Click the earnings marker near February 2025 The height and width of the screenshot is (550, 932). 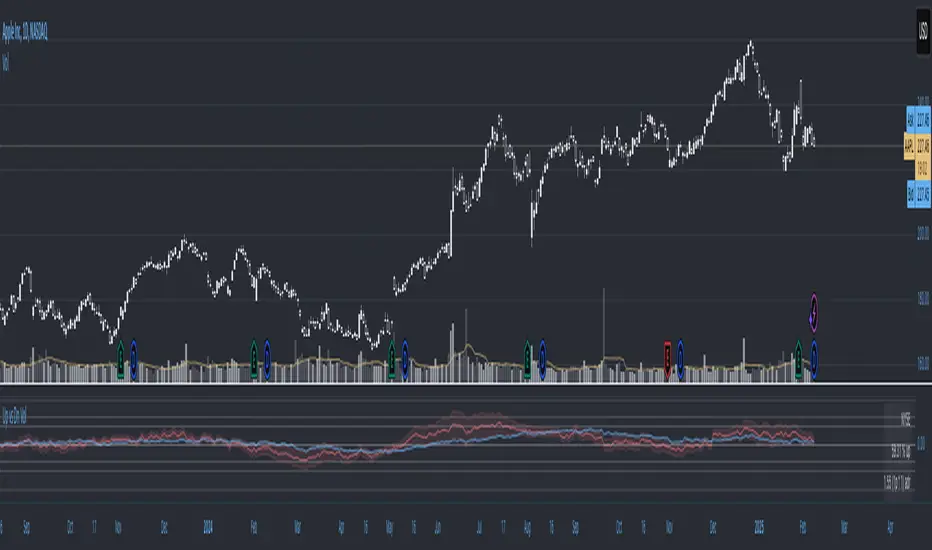[x=798, y=359]
